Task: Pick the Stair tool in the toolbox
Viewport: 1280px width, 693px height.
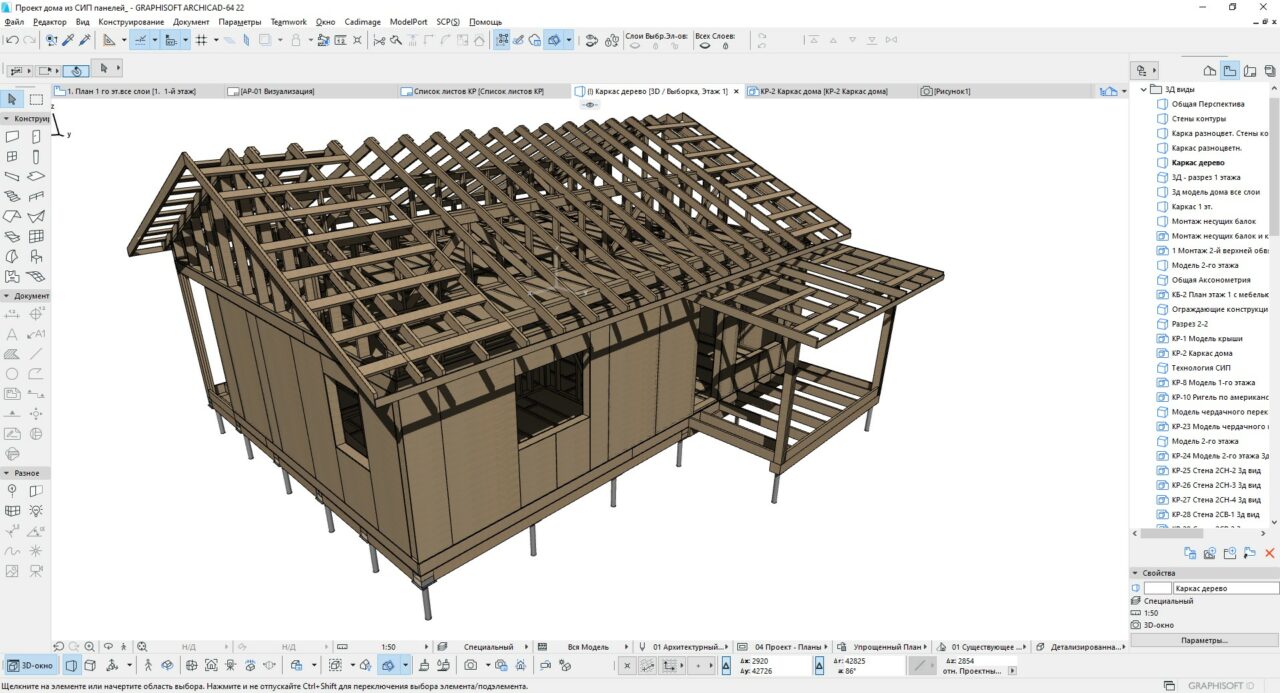Action: pyautogui.click(x=12, y=196)
